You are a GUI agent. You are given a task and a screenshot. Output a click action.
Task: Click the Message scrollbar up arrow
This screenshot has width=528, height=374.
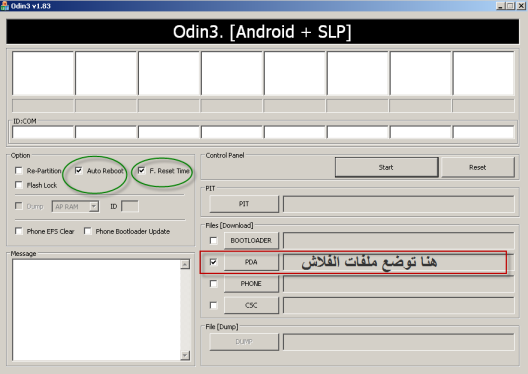pos(185,264)
